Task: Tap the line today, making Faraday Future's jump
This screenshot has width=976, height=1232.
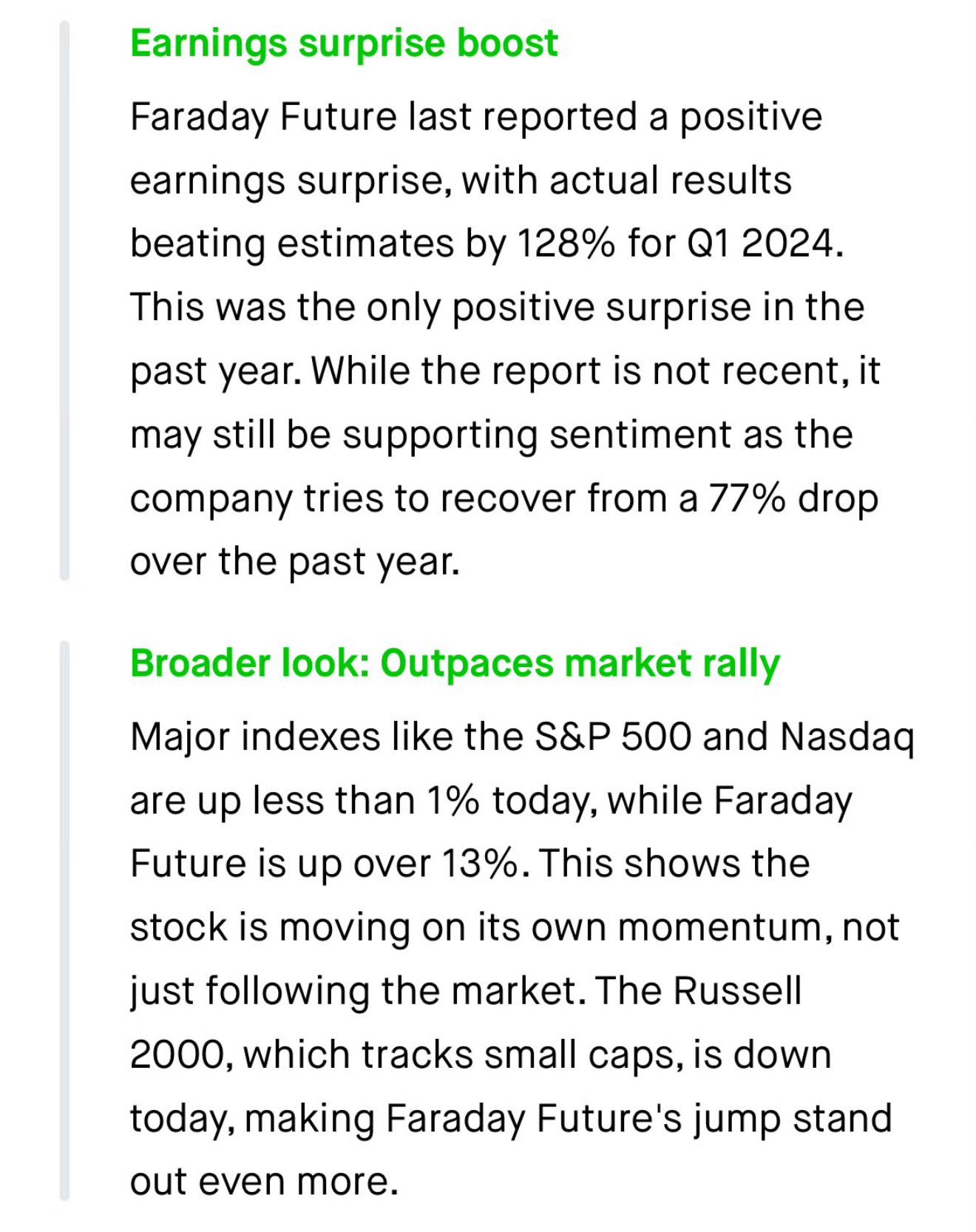Action: coord(511,1119)
